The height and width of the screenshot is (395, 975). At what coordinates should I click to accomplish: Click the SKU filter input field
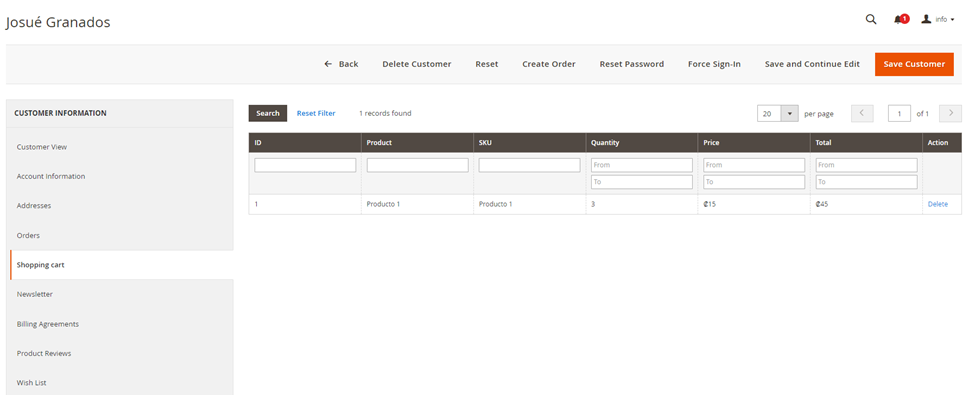click(x=530, y=165)
